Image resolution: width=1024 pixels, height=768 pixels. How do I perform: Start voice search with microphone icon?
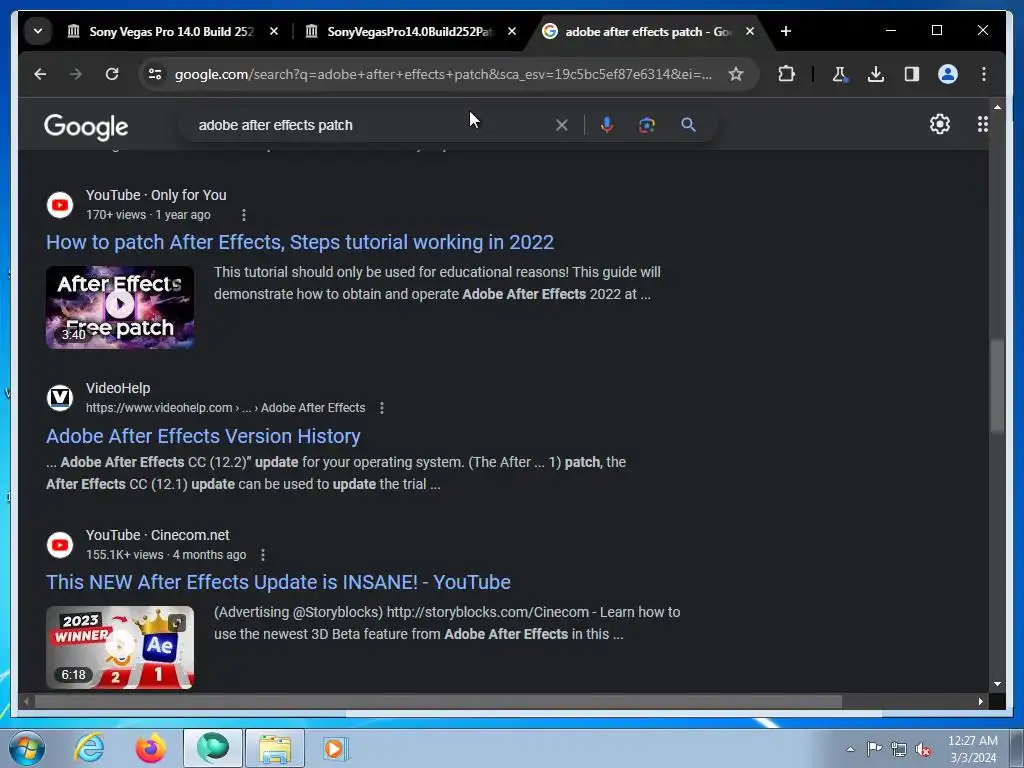pos(607,125)
